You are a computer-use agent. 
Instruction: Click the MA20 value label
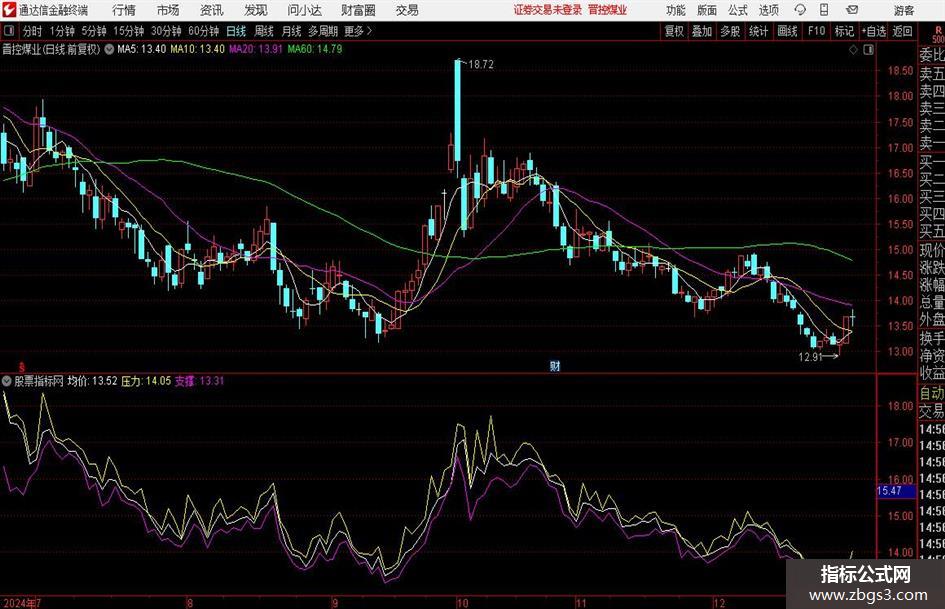point(256,49)
